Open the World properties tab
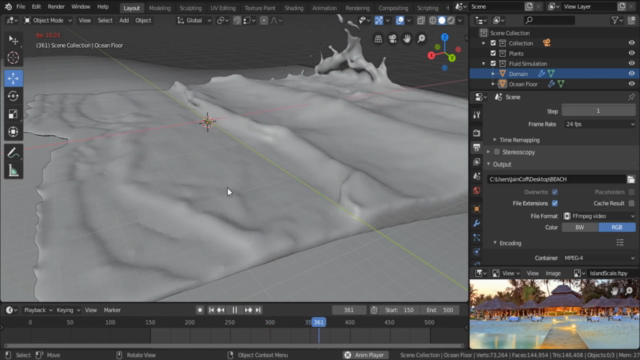 coord(476,191)
